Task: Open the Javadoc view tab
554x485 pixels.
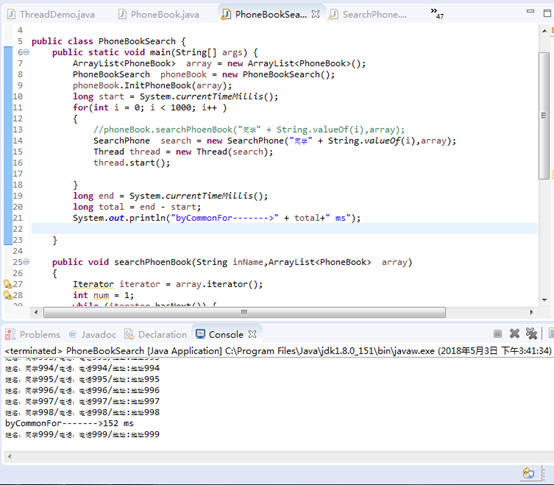Action: 92,334
